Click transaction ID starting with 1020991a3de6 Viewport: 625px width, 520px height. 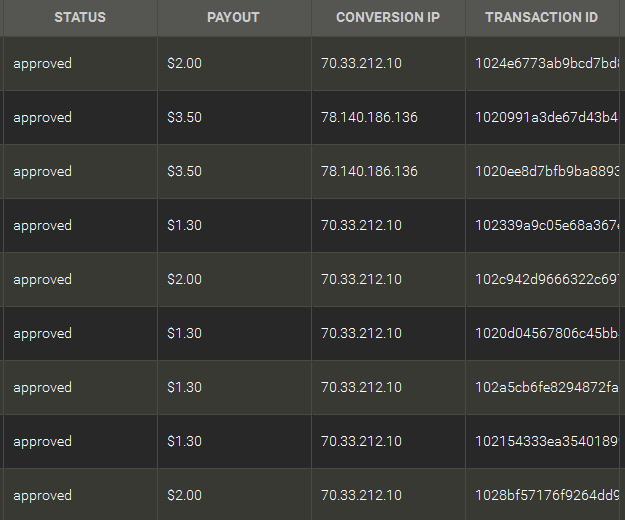pyautogui.click(x=548, y=118)
